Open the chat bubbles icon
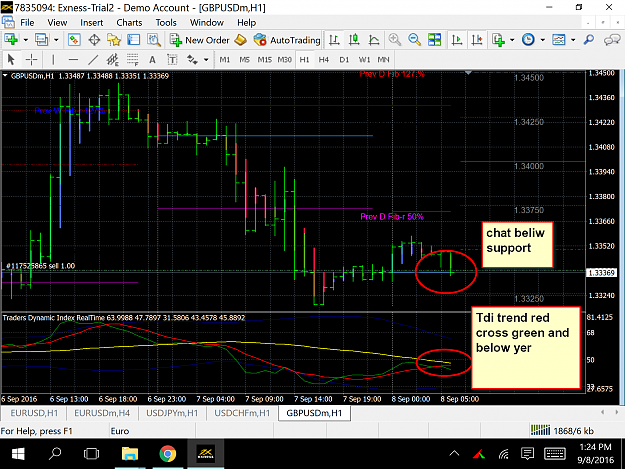Image resolution: width=625 pixels, height=469 pixels. (612, 39)
